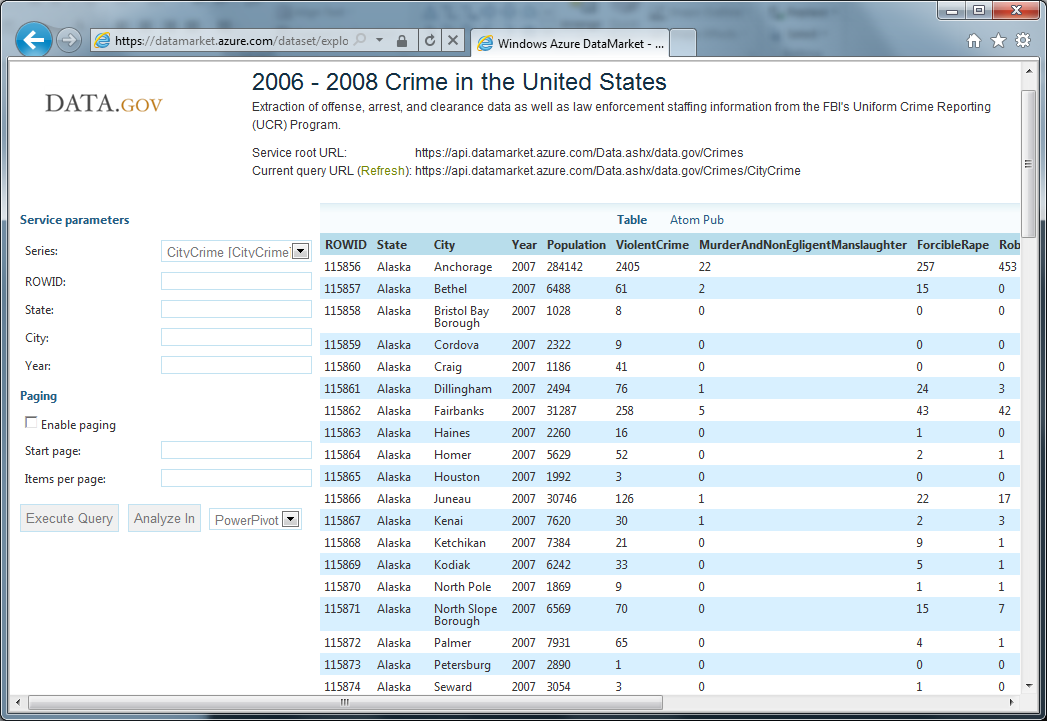Select the Bristol Bay Borough cell

click(461, 317)
